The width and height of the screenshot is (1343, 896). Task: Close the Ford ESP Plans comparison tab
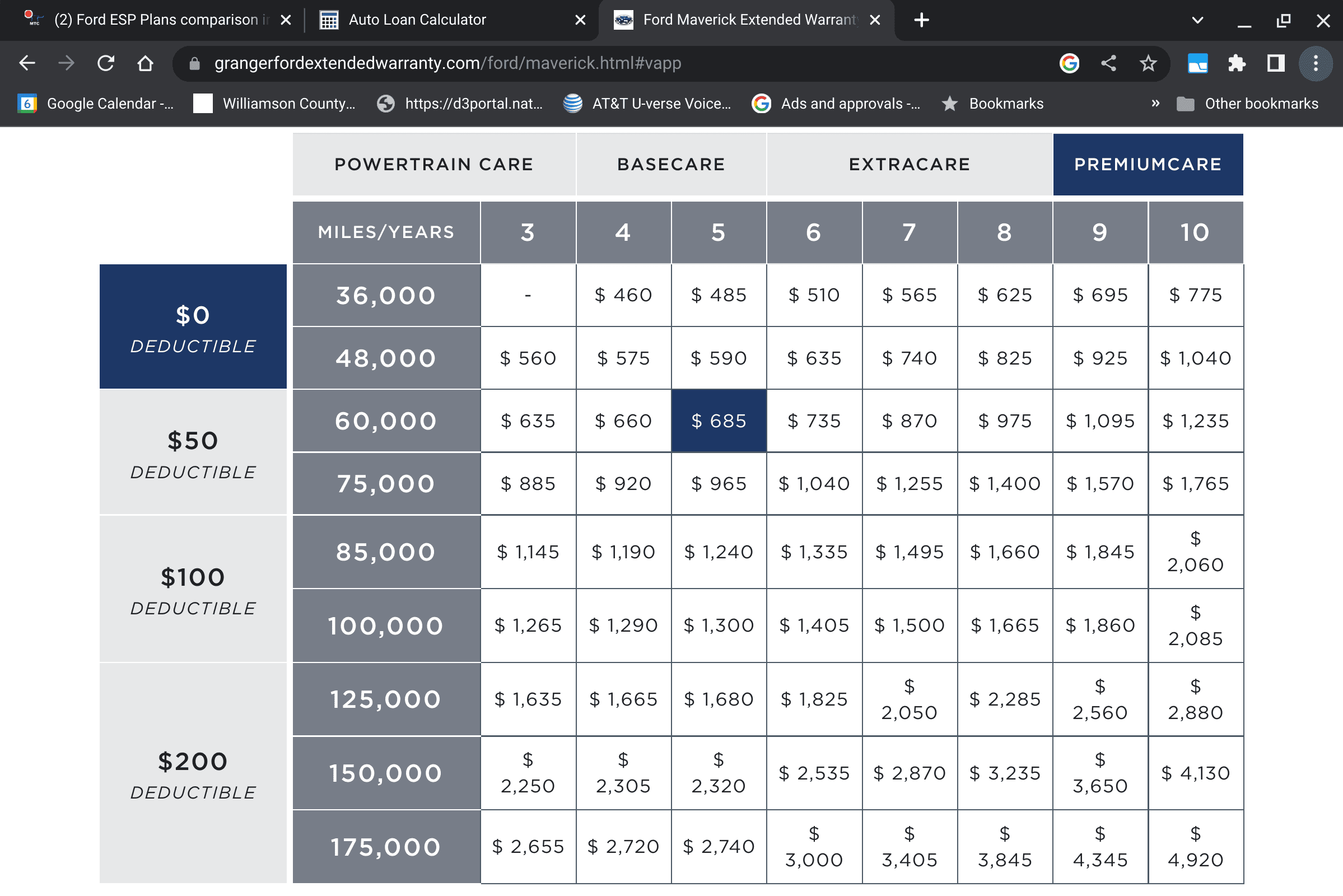[x=286, y=20]
